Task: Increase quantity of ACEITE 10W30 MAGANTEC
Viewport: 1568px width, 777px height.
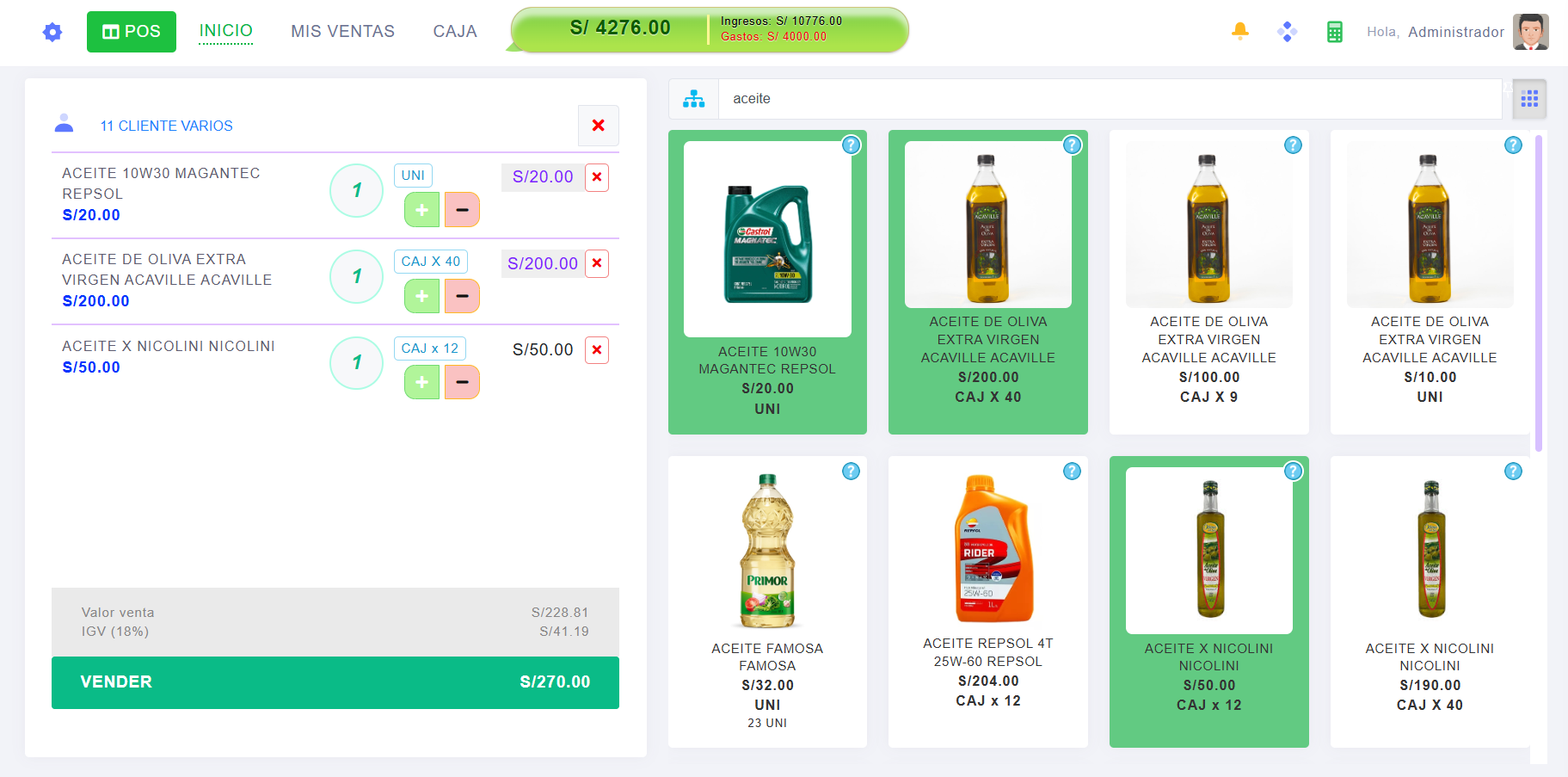Action: [x=422, y=210]
